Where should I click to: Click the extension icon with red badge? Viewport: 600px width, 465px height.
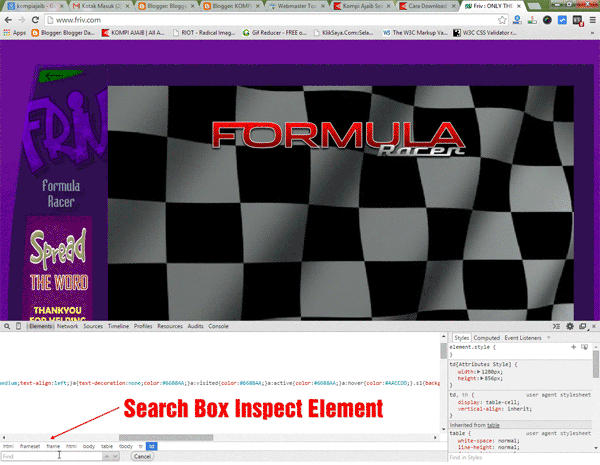click(577, 20)
